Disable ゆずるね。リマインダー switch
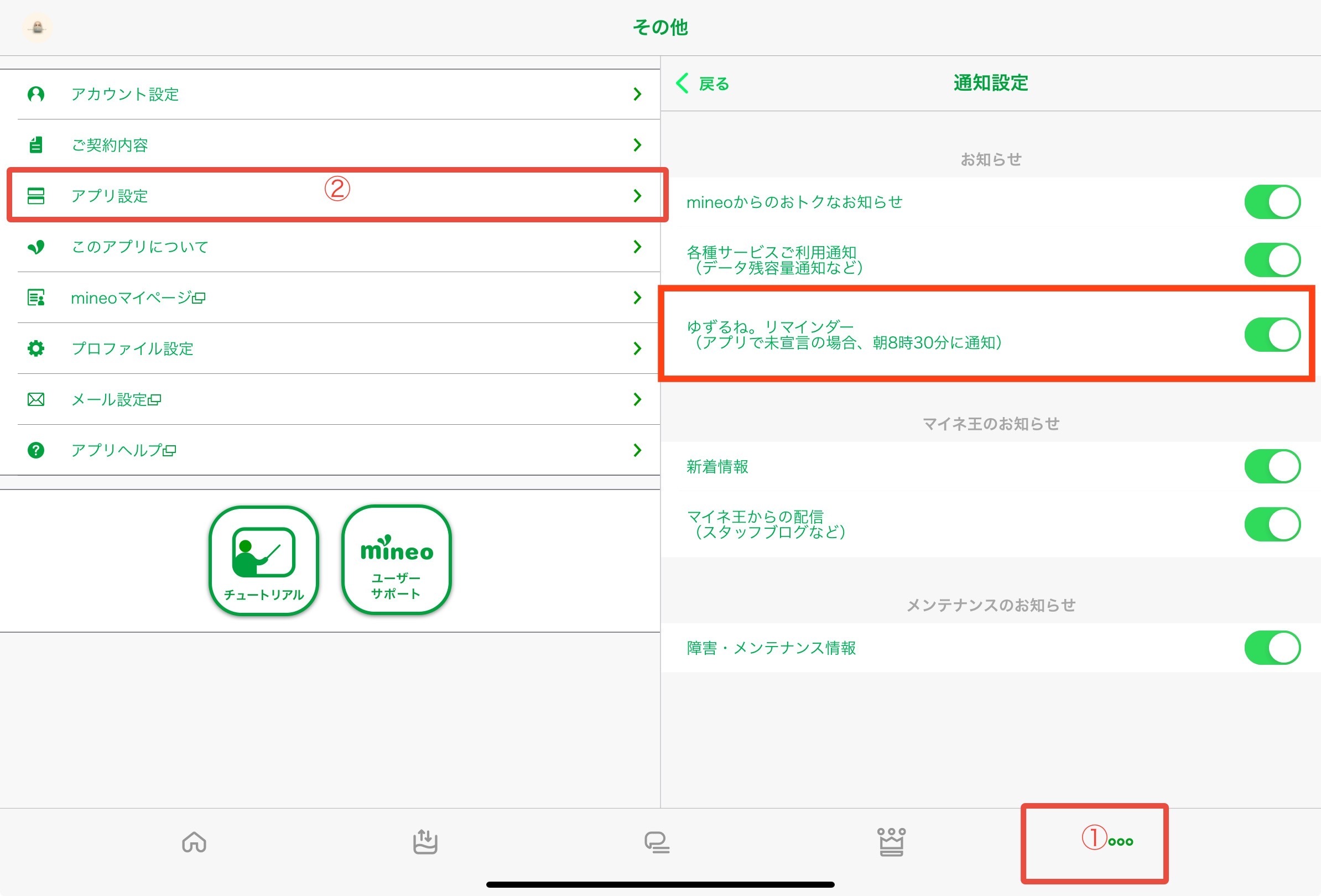1321x896 pixels. point(1272,335)
